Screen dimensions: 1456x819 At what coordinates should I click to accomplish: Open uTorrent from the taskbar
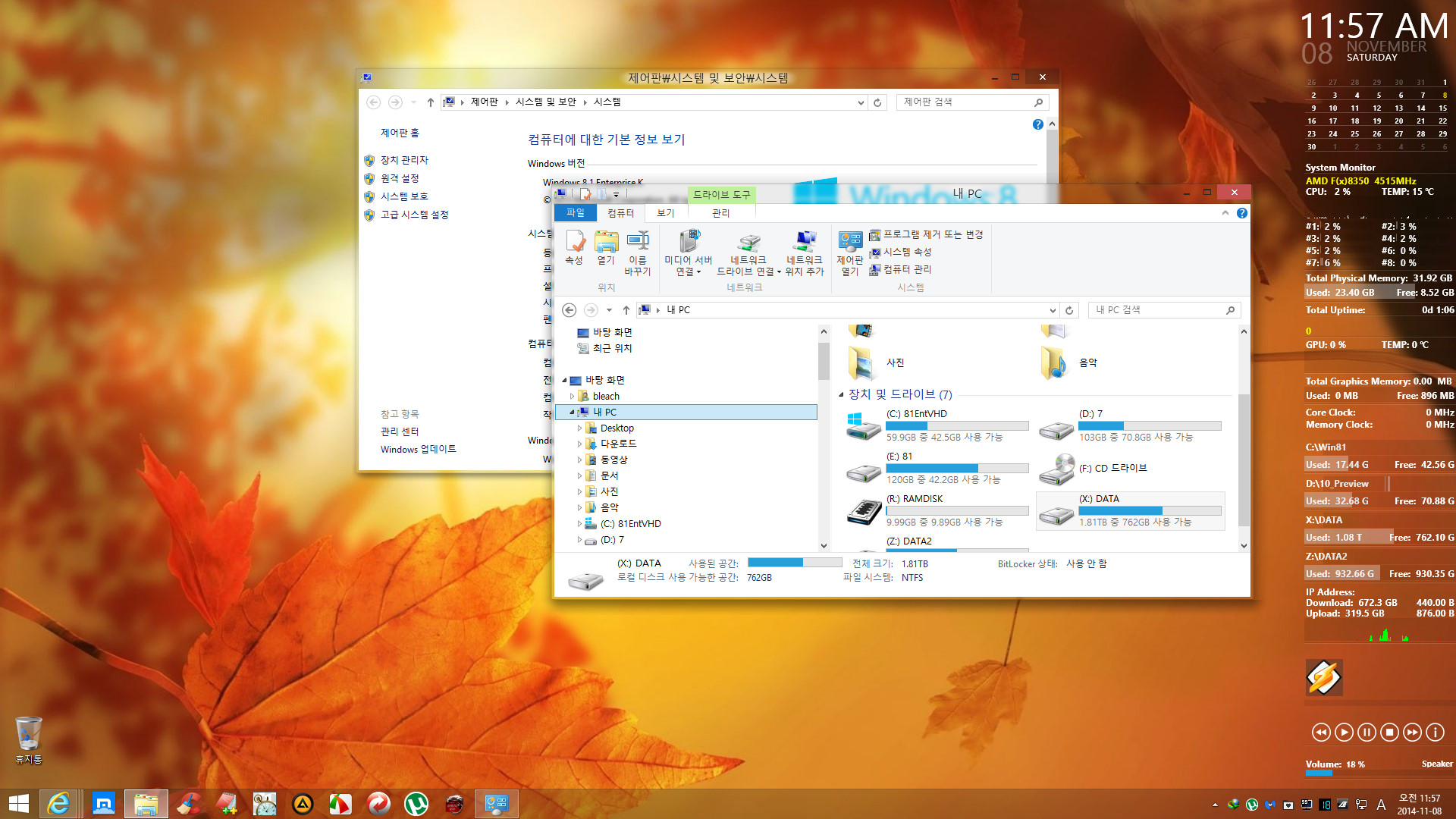click(x=416, y=803)
